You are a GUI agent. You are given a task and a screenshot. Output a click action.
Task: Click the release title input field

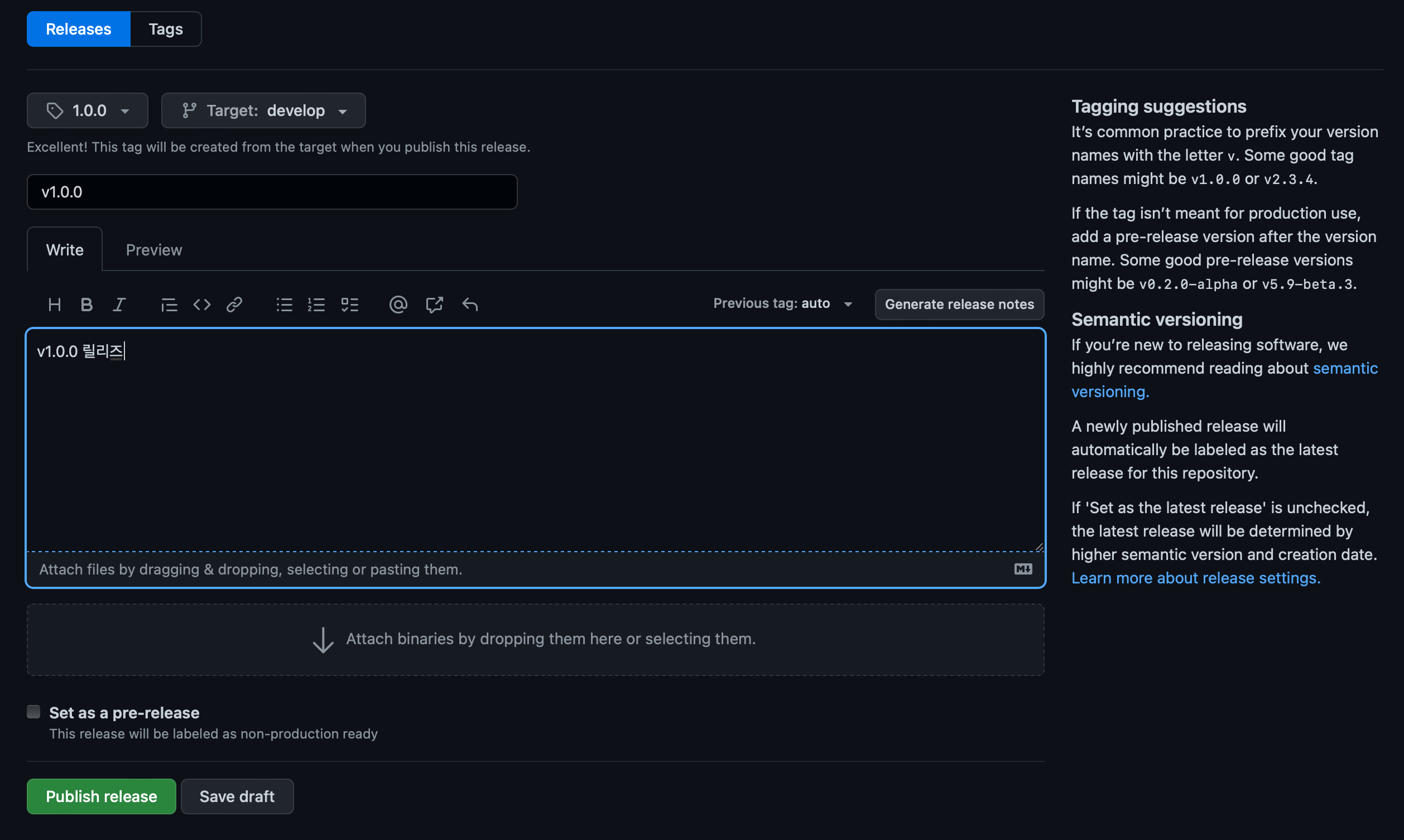272,192
